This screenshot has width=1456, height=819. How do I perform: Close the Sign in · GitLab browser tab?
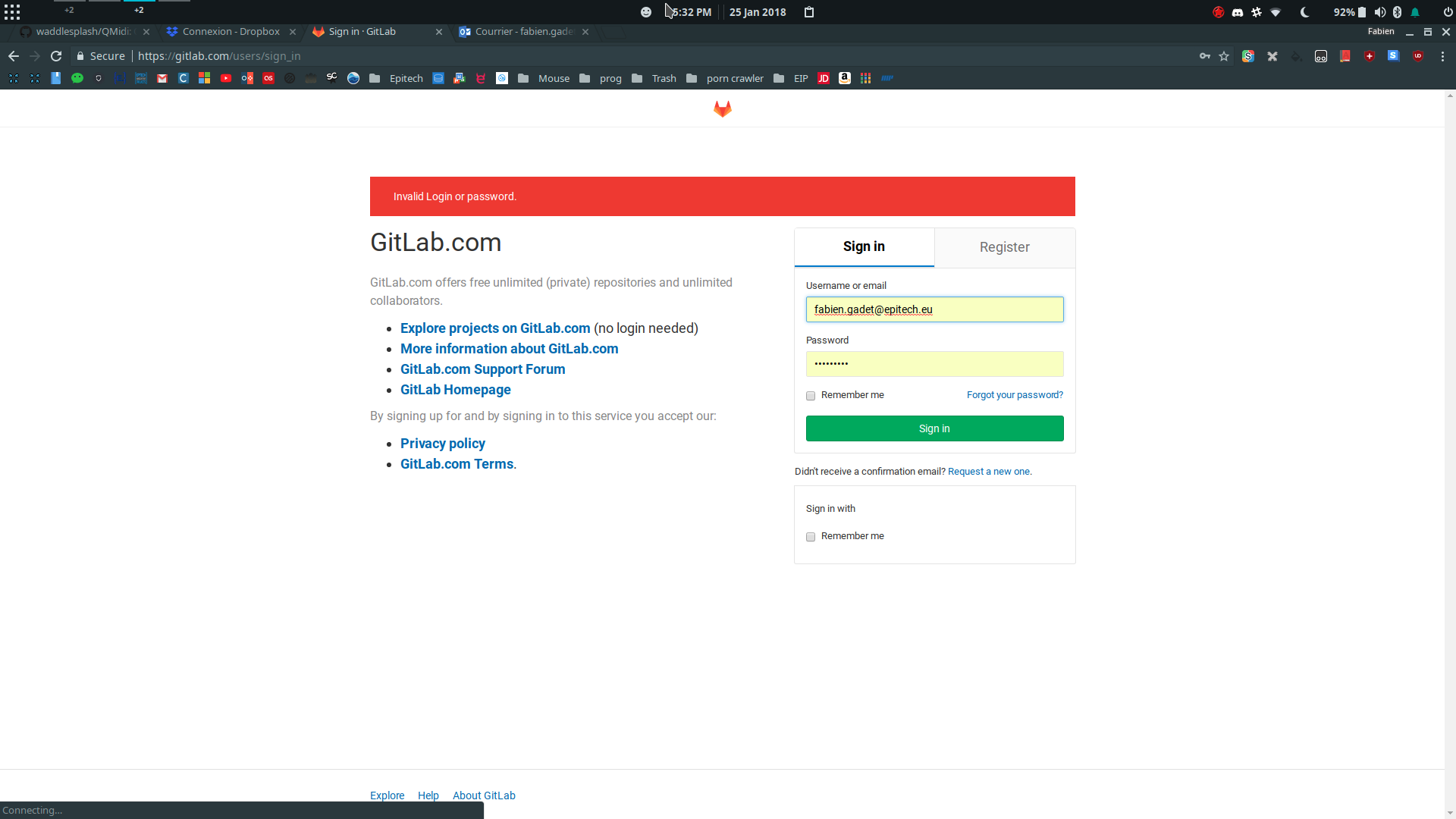pos(439,32)
